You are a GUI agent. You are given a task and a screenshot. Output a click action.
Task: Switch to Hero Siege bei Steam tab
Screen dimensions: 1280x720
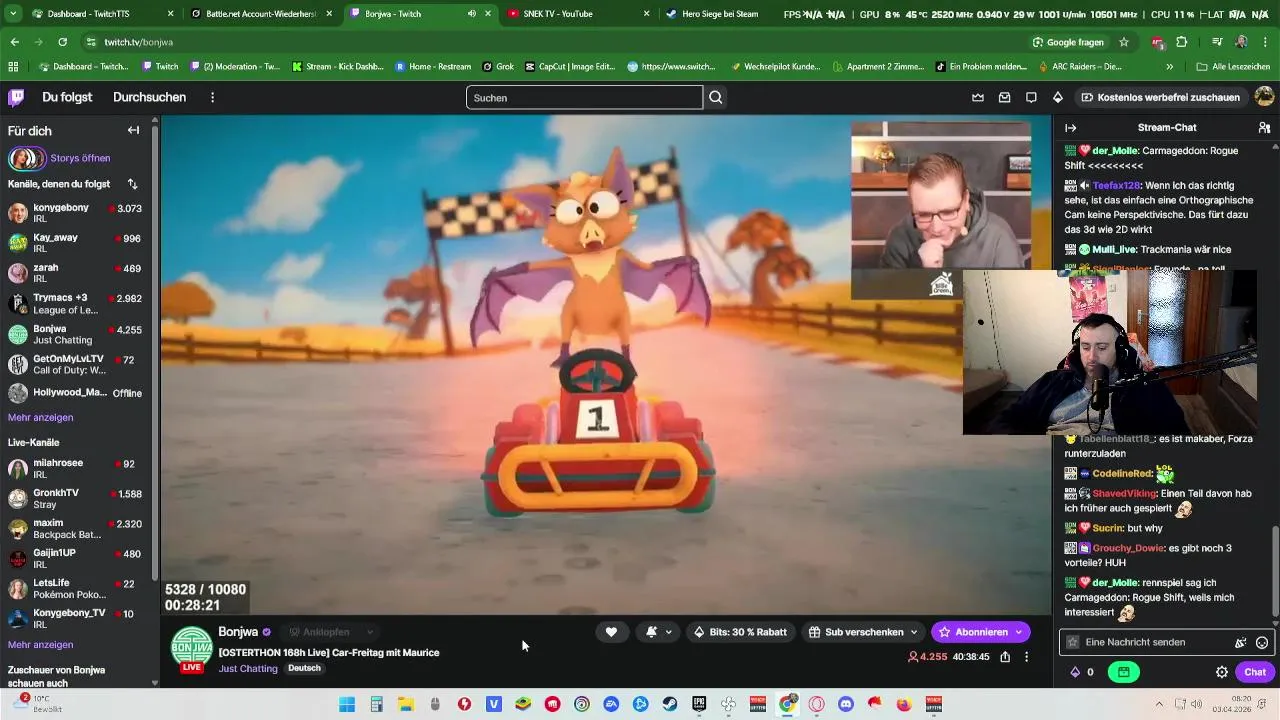point(718,14)
